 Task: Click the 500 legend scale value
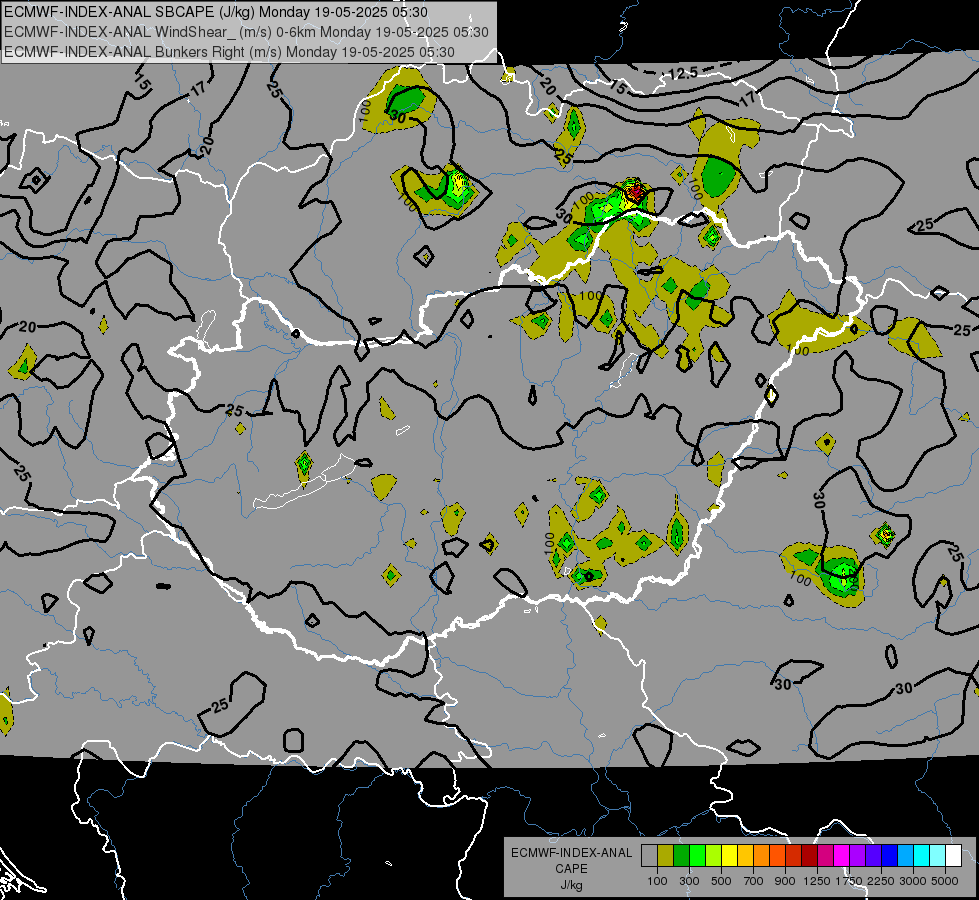coord(721,881)
